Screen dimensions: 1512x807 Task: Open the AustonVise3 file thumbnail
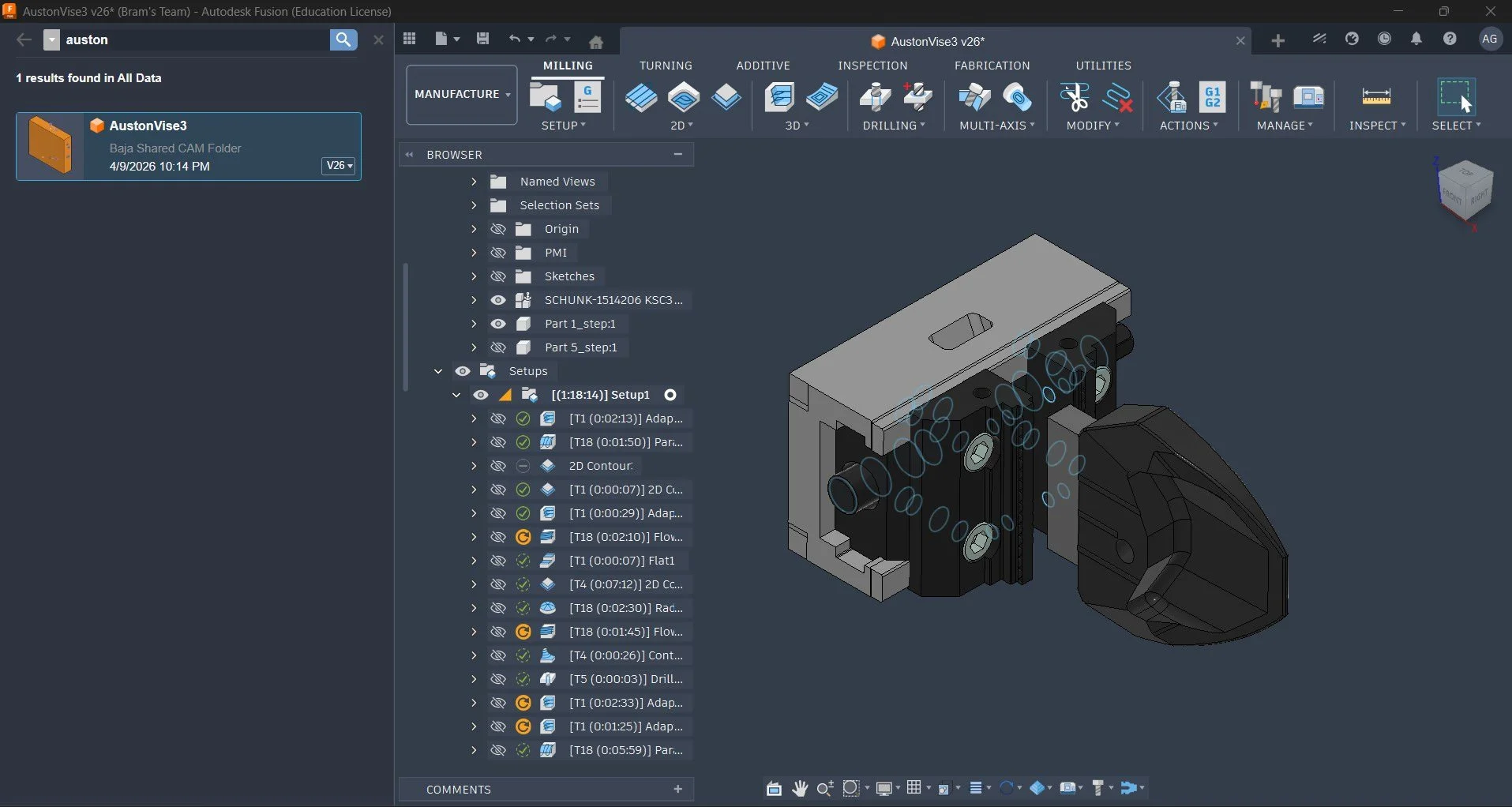point(50,146)
